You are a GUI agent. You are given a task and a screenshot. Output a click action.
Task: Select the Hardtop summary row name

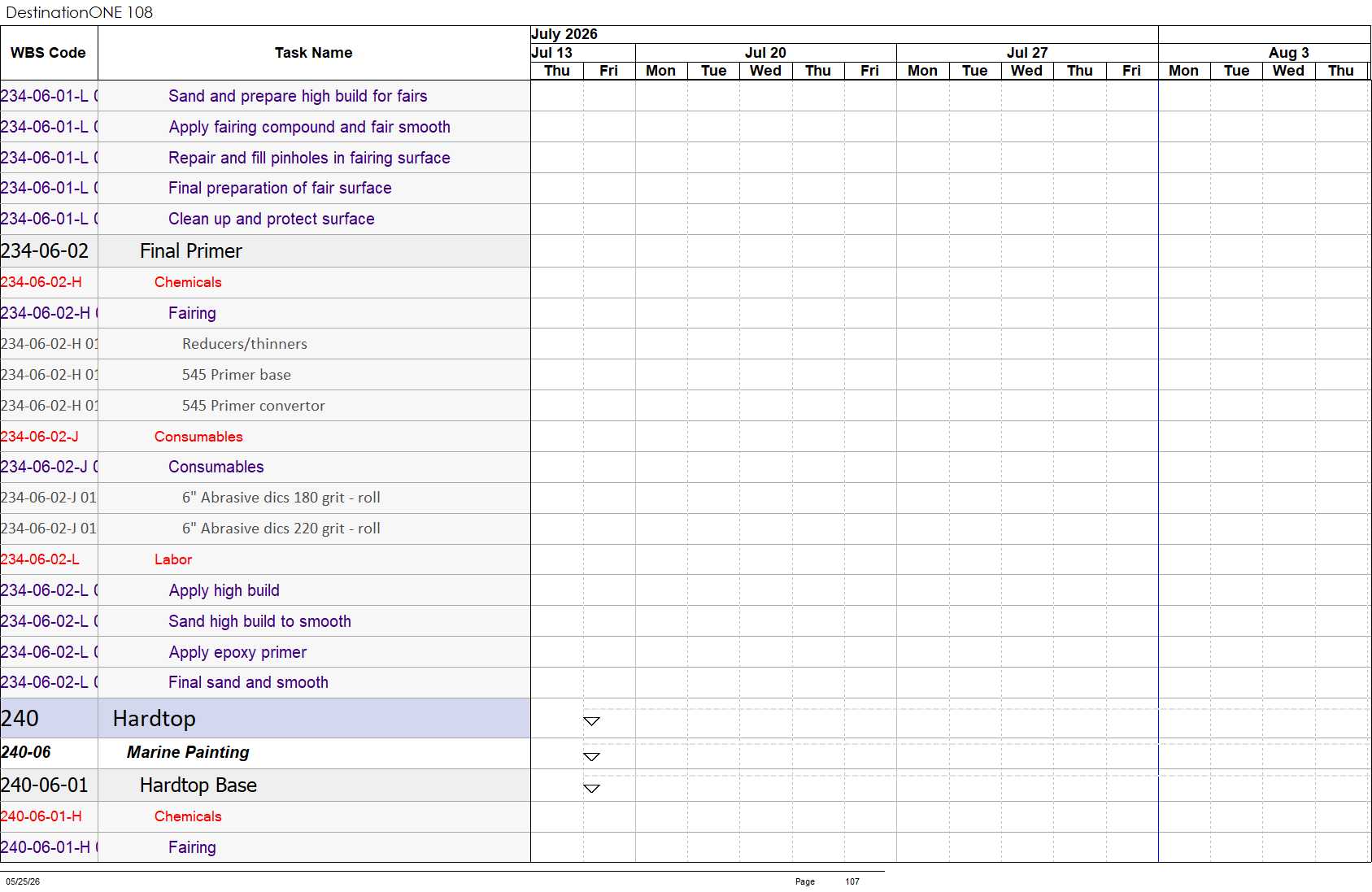pos(154,719)
